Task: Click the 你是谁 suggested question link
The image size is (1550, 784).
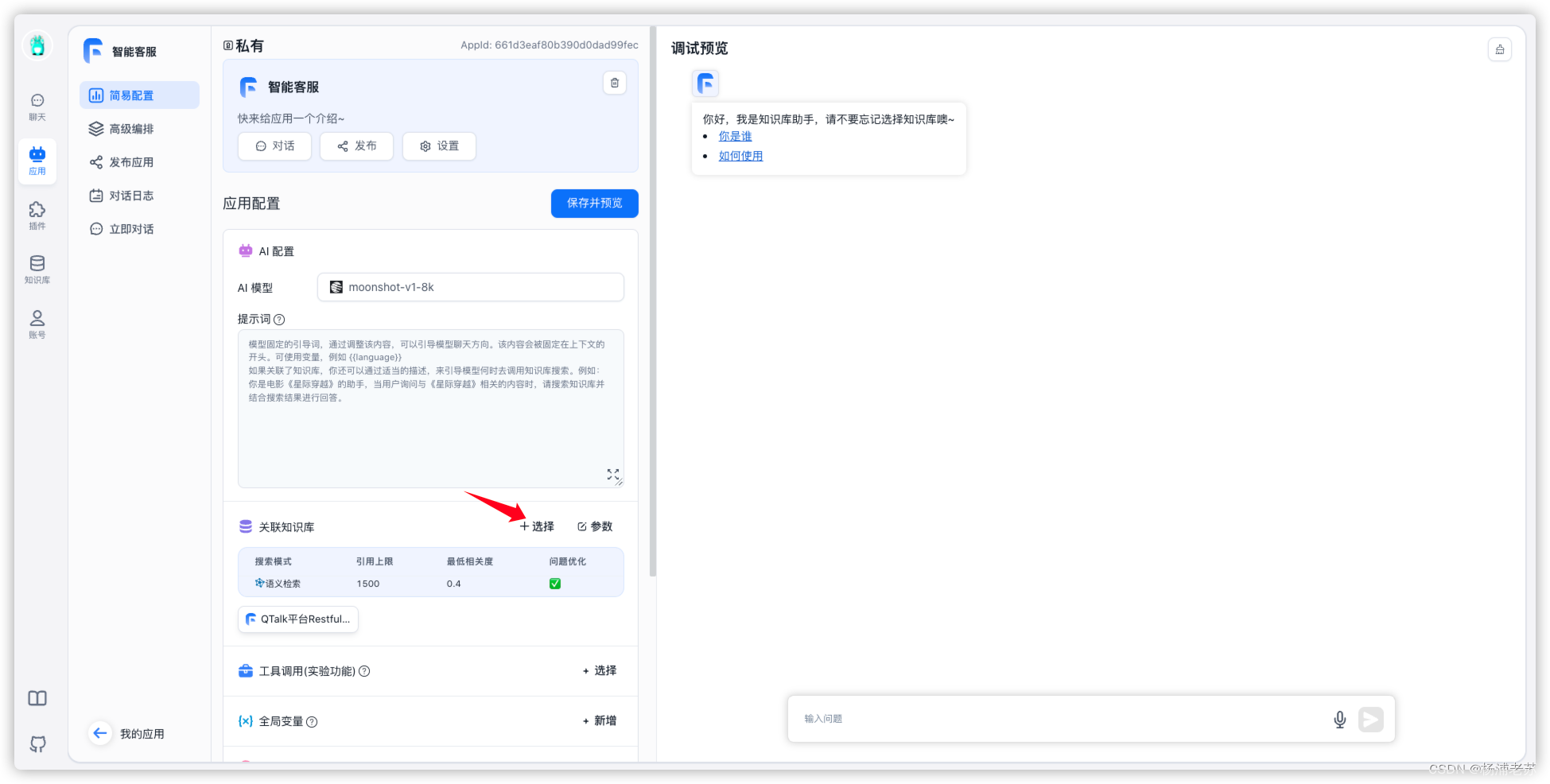Action: point(736,137)
